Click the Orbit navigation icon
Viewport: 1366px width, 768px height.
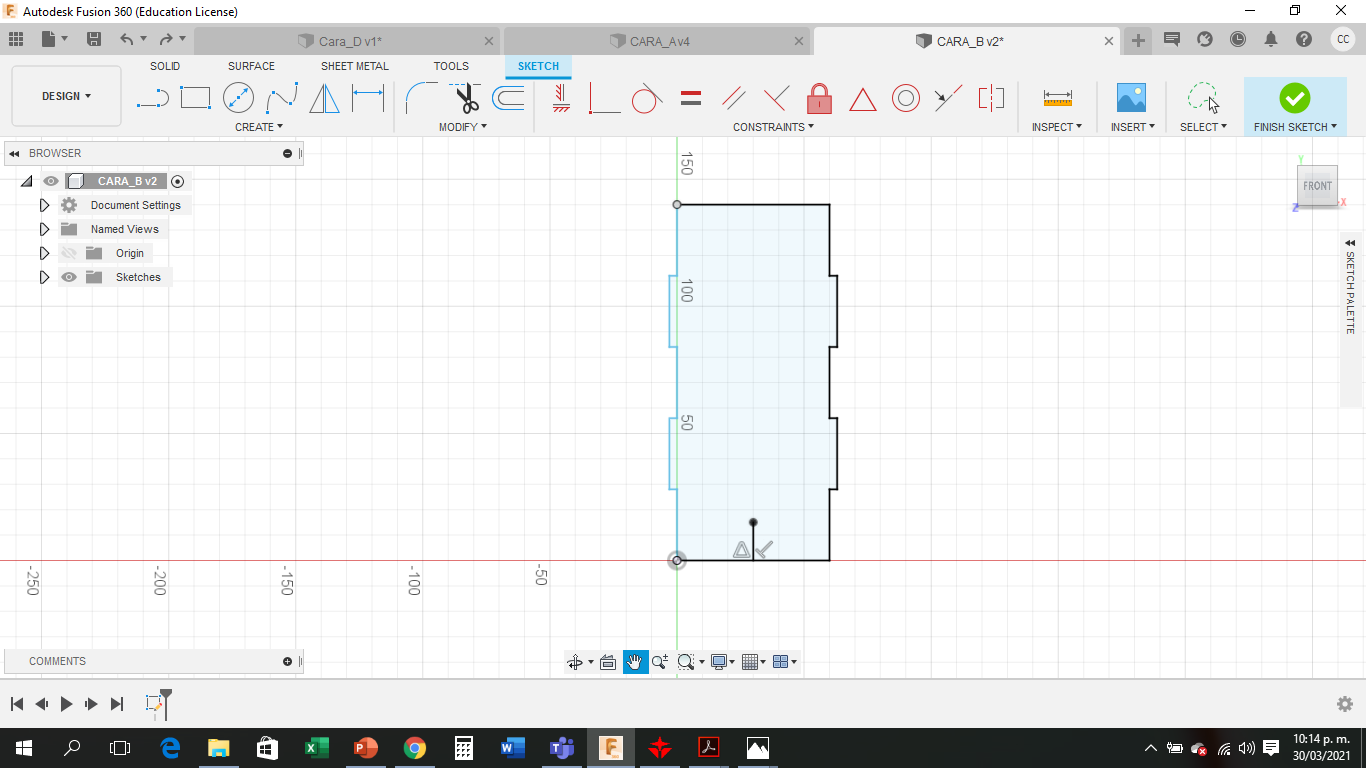pyautogui.click(x=575, y=662)
